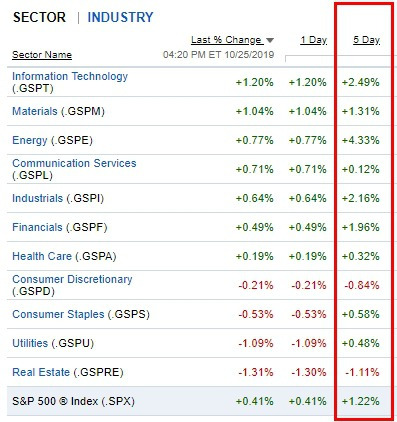397x422 pixels.
Task: Sort by 5 Day column header
Action: (x=366, y=40)
